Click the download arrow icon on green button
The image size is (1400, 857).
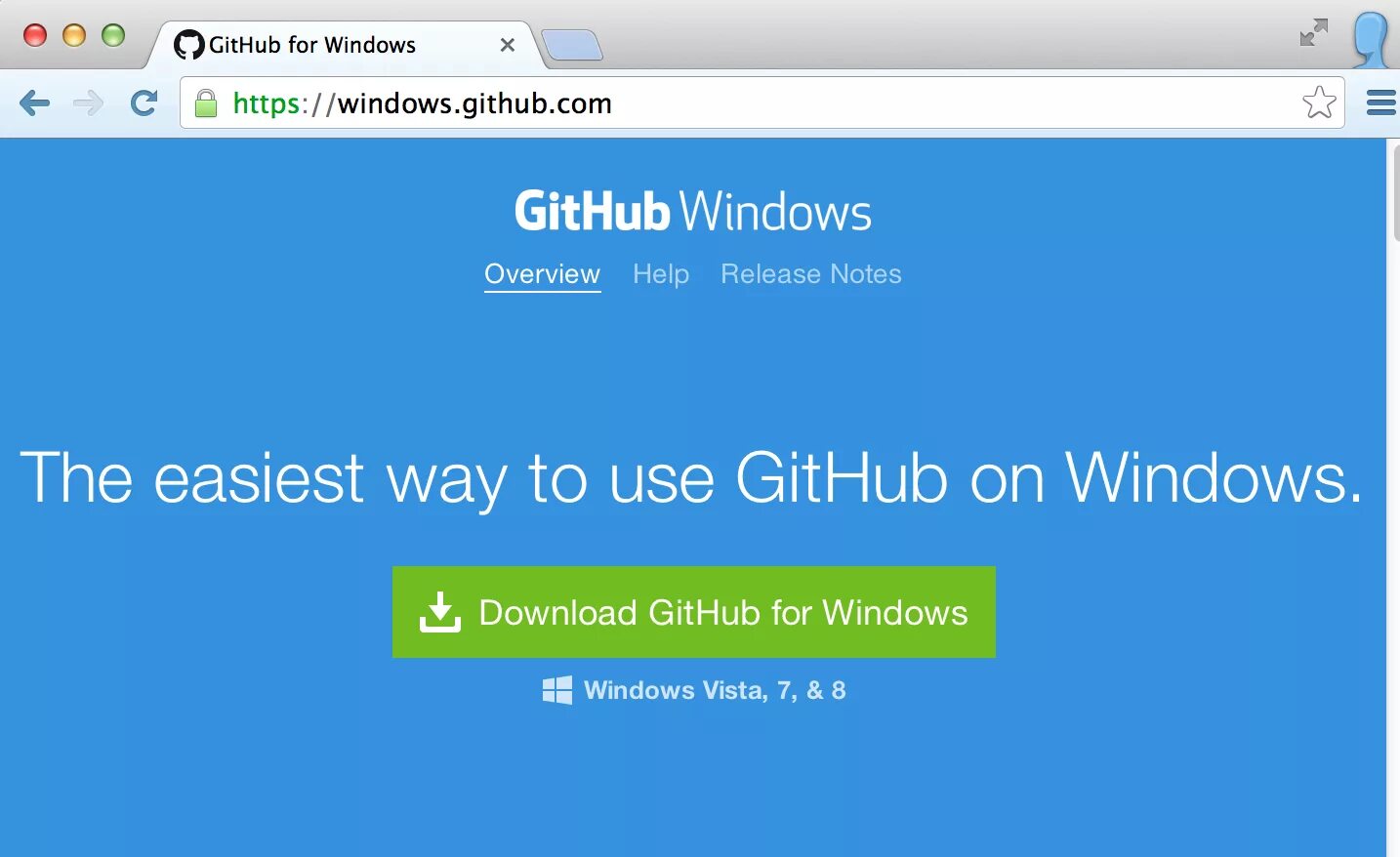pyautogui.click(x=440, y=612)
